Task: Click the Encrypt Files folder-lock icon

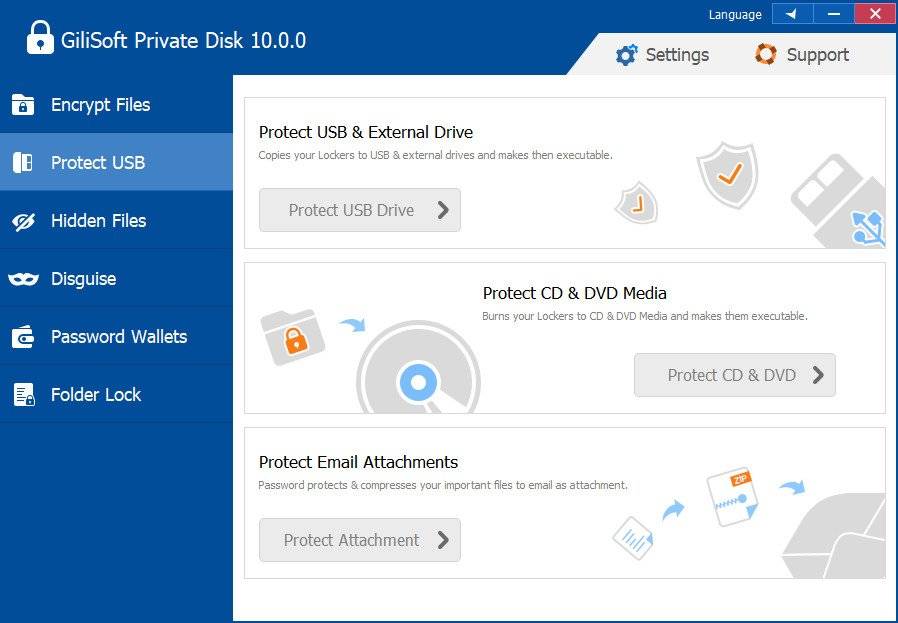Action: [23, 105]
